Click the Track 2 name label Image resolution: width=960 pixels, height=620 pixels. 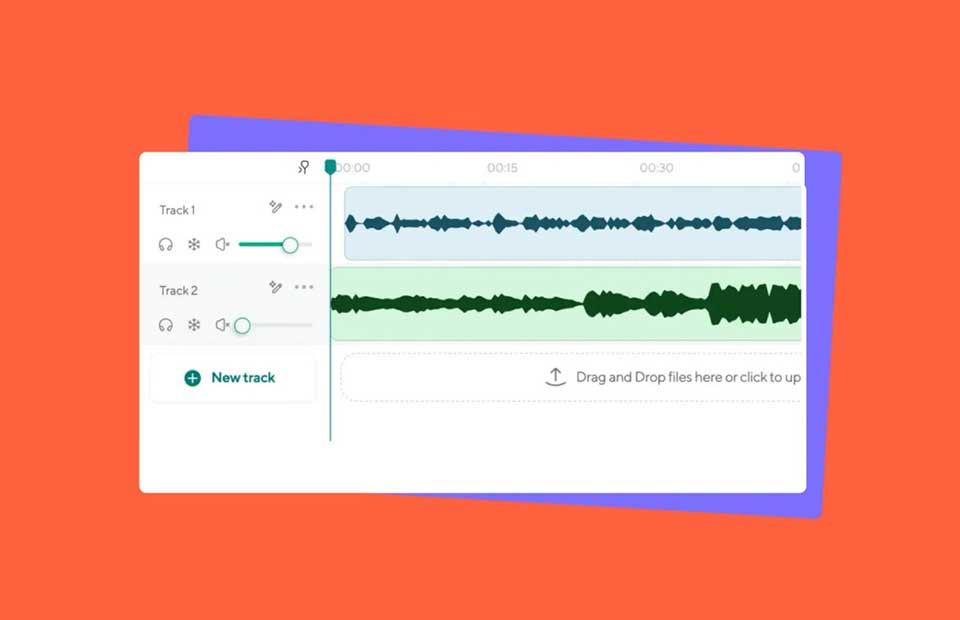(x=179, y=290)
